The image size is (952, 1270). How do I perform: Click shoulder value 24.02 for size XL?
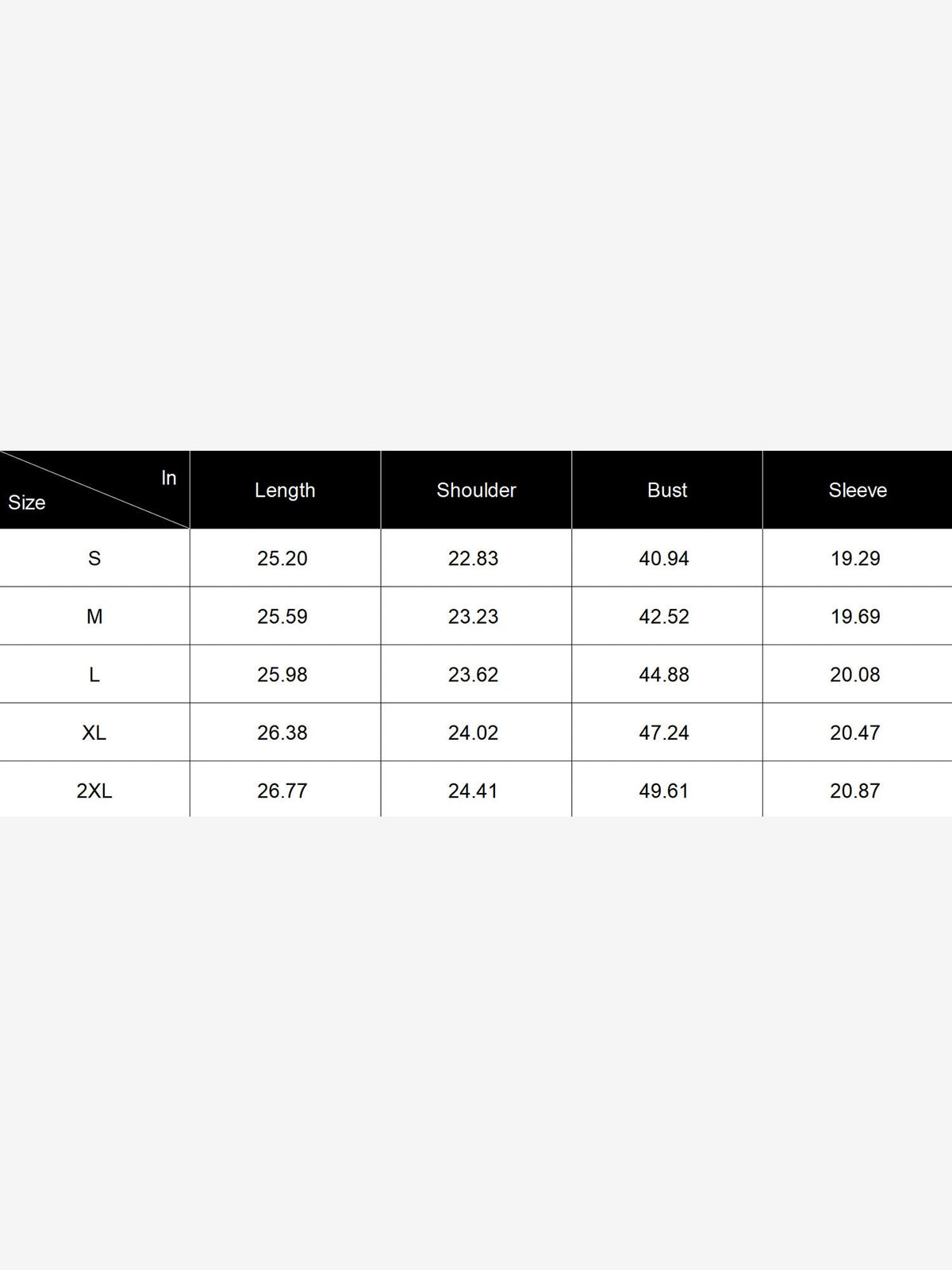[x=474, y=733]
